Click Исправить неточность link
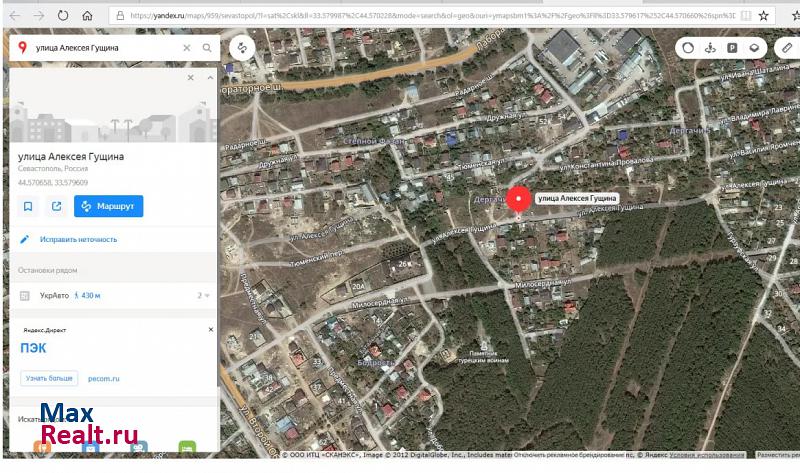Image resolution: width=800 pixels, height=473 pixels. click(78, 240)
